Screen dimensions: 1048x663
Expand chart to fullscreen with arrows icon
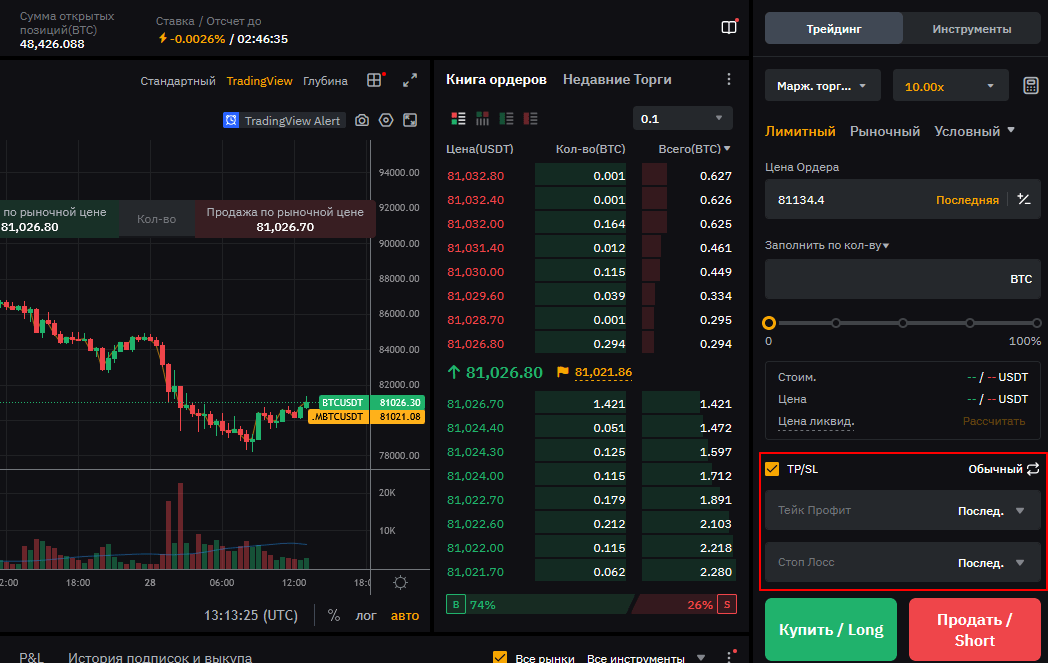point(410,80)
